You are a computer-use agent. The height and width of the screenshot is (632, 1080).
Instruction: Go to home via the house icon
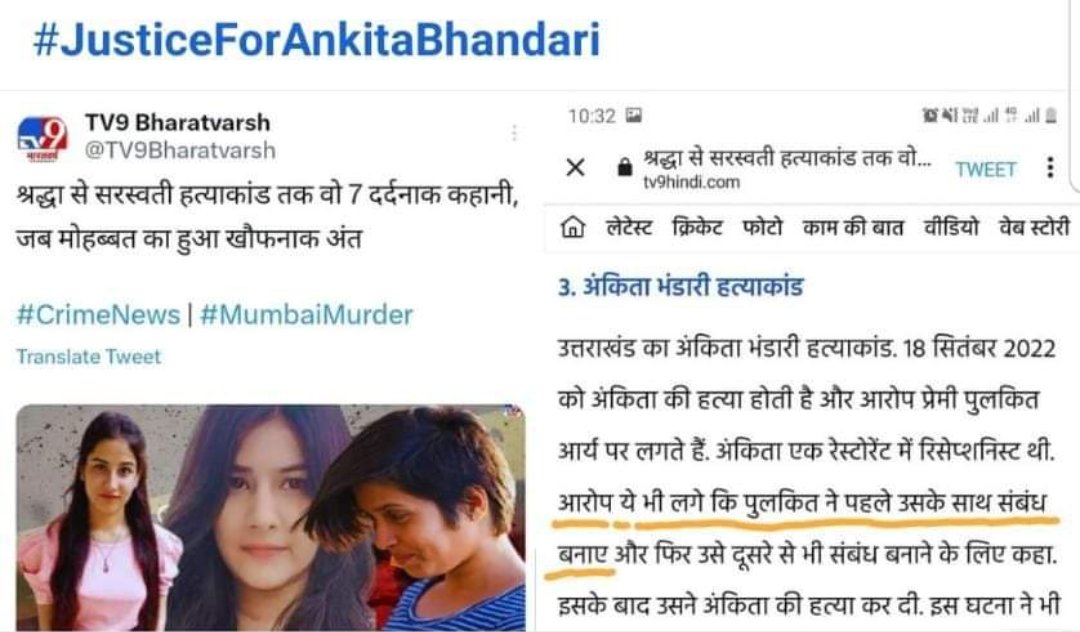(x=572, y=227)
